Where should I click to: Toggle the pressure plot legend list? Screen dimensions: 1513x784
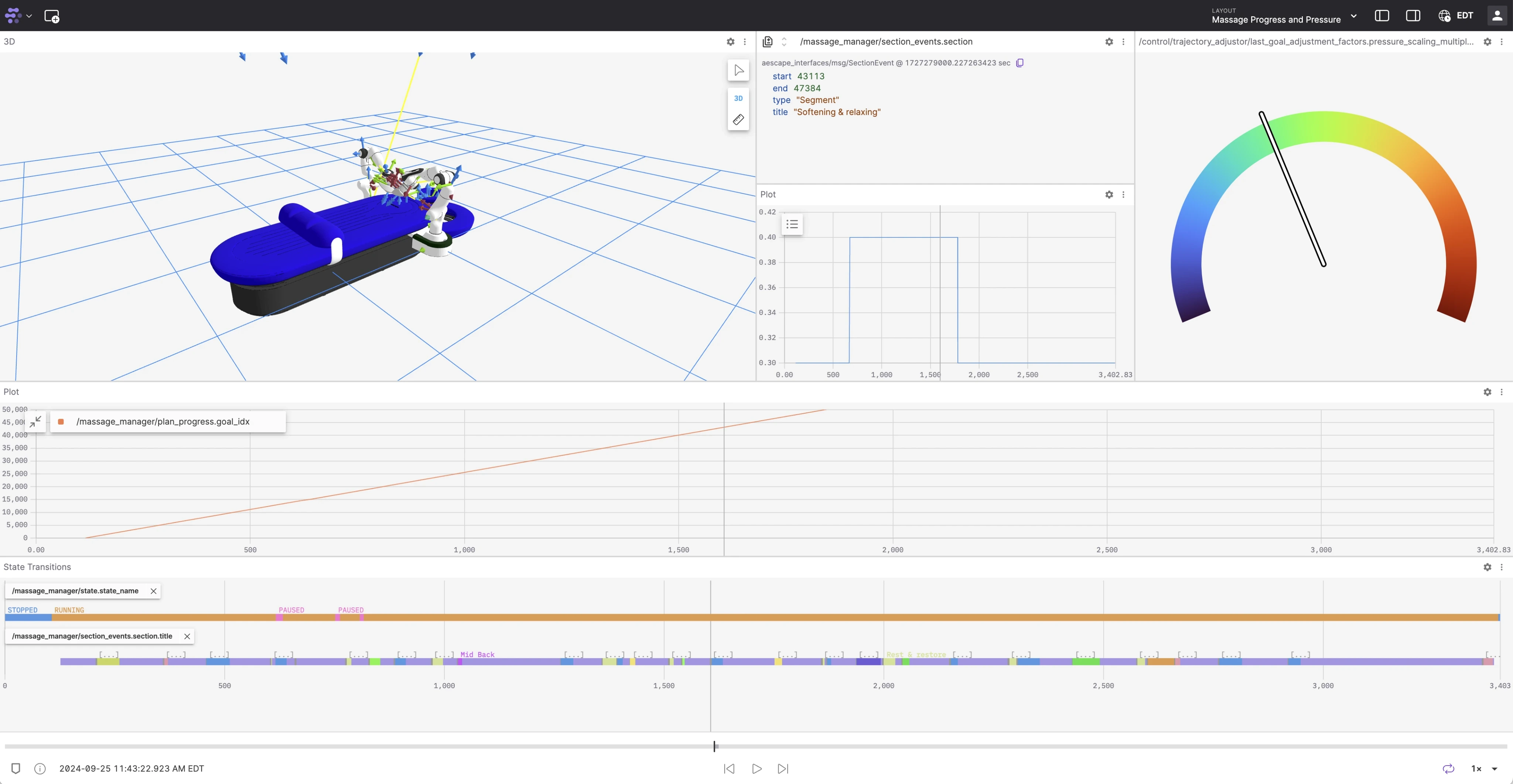(x=792, y=224)
